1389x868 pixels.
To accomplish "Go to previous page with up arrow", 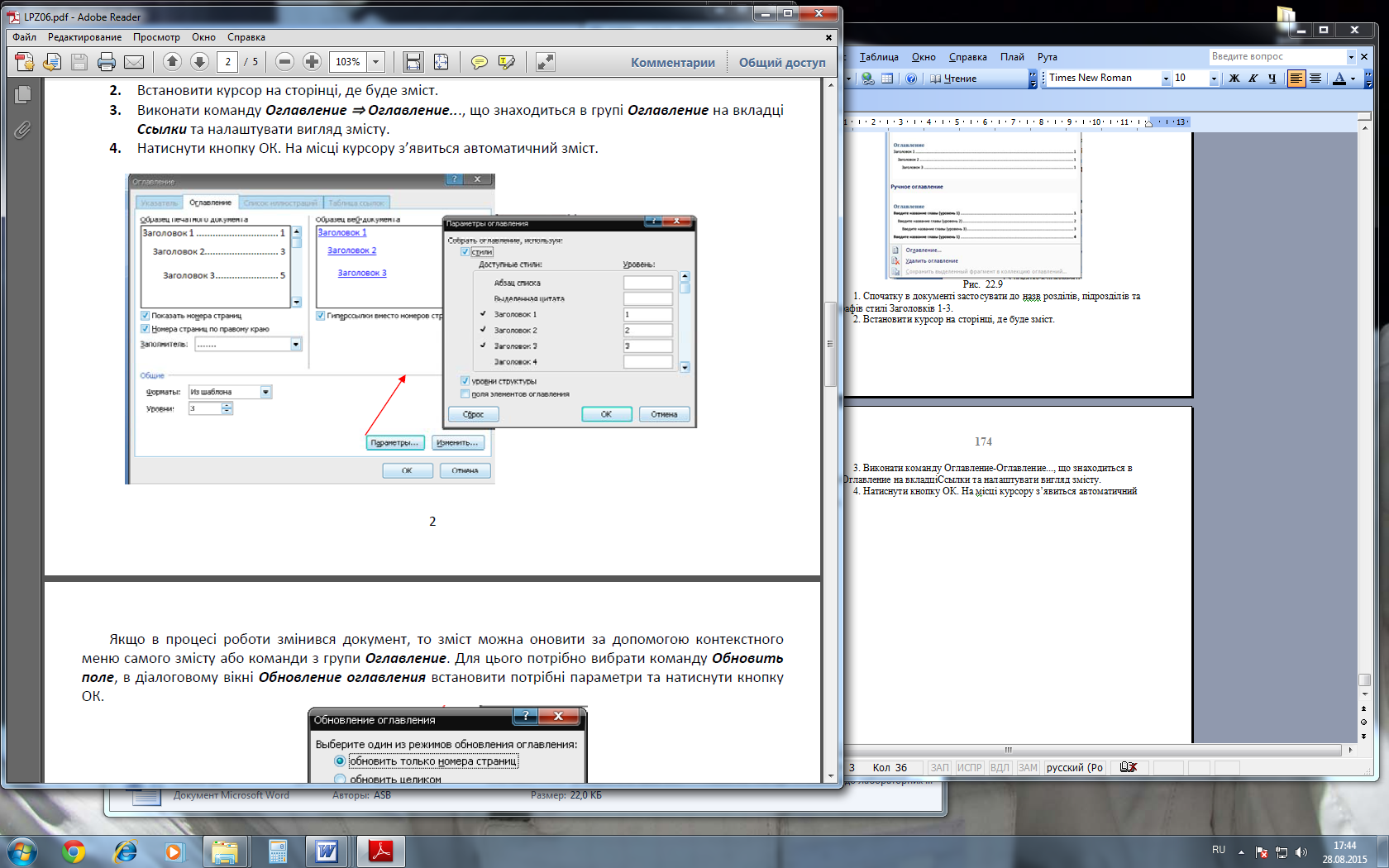I will click(172, 61).
